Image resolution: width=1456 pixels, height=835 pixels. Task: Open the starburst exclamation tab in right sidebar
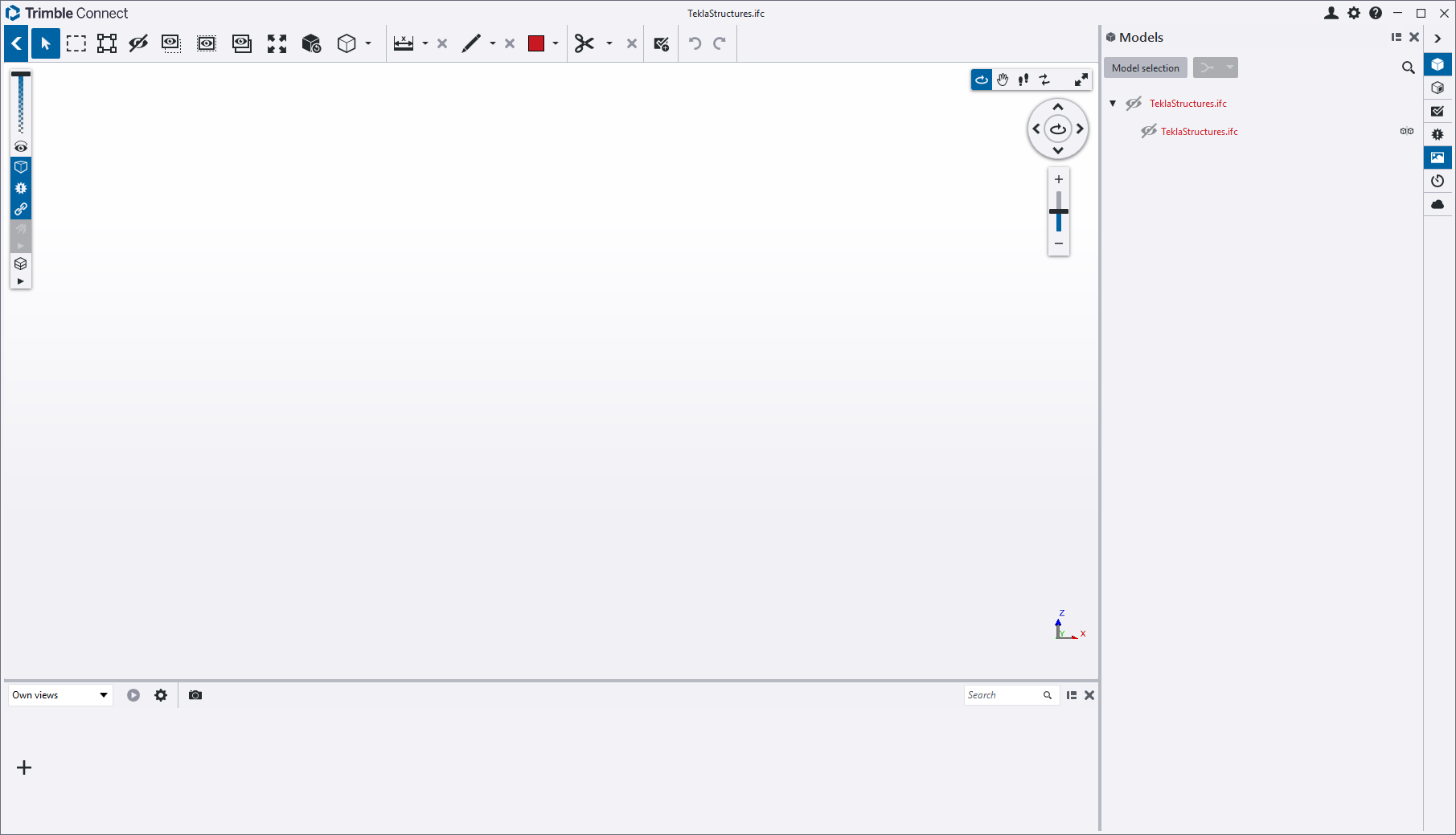click(1438, 134)
